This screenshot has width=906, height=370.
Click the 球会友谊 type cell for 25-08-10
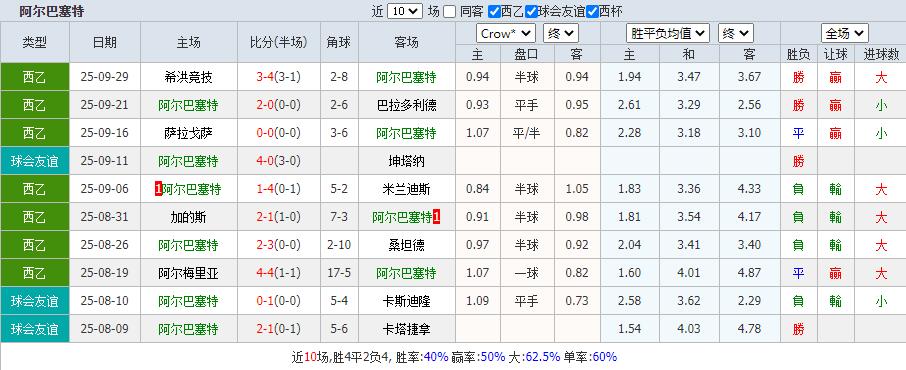pyautogui.click(x=35, y=301)
